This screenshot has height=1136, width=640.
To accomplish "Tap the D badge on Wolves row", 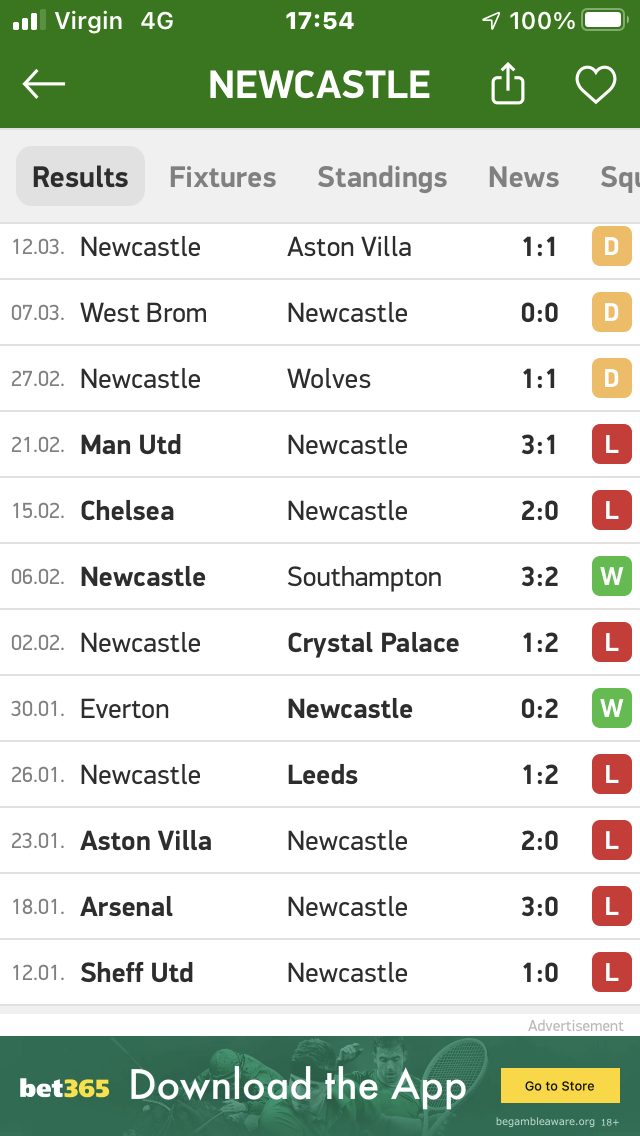I will coord(612,378).
